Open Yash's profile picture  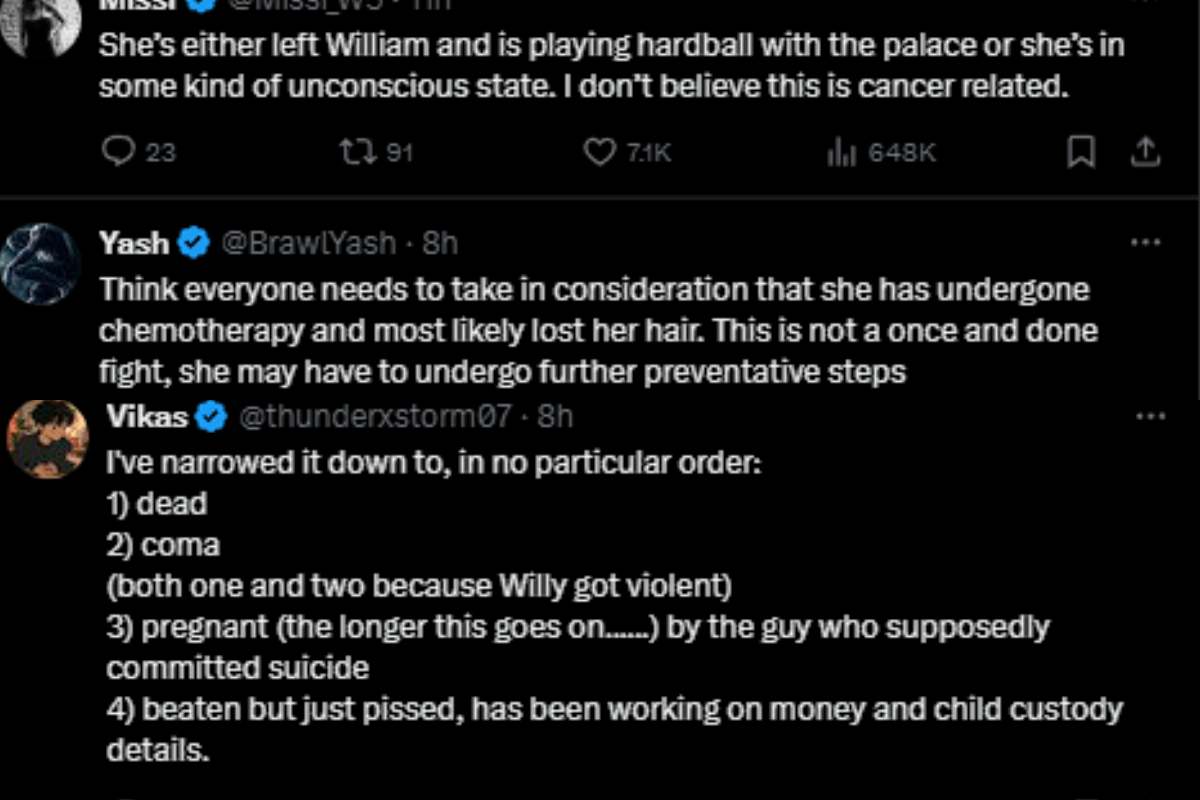tap(40, 263)
